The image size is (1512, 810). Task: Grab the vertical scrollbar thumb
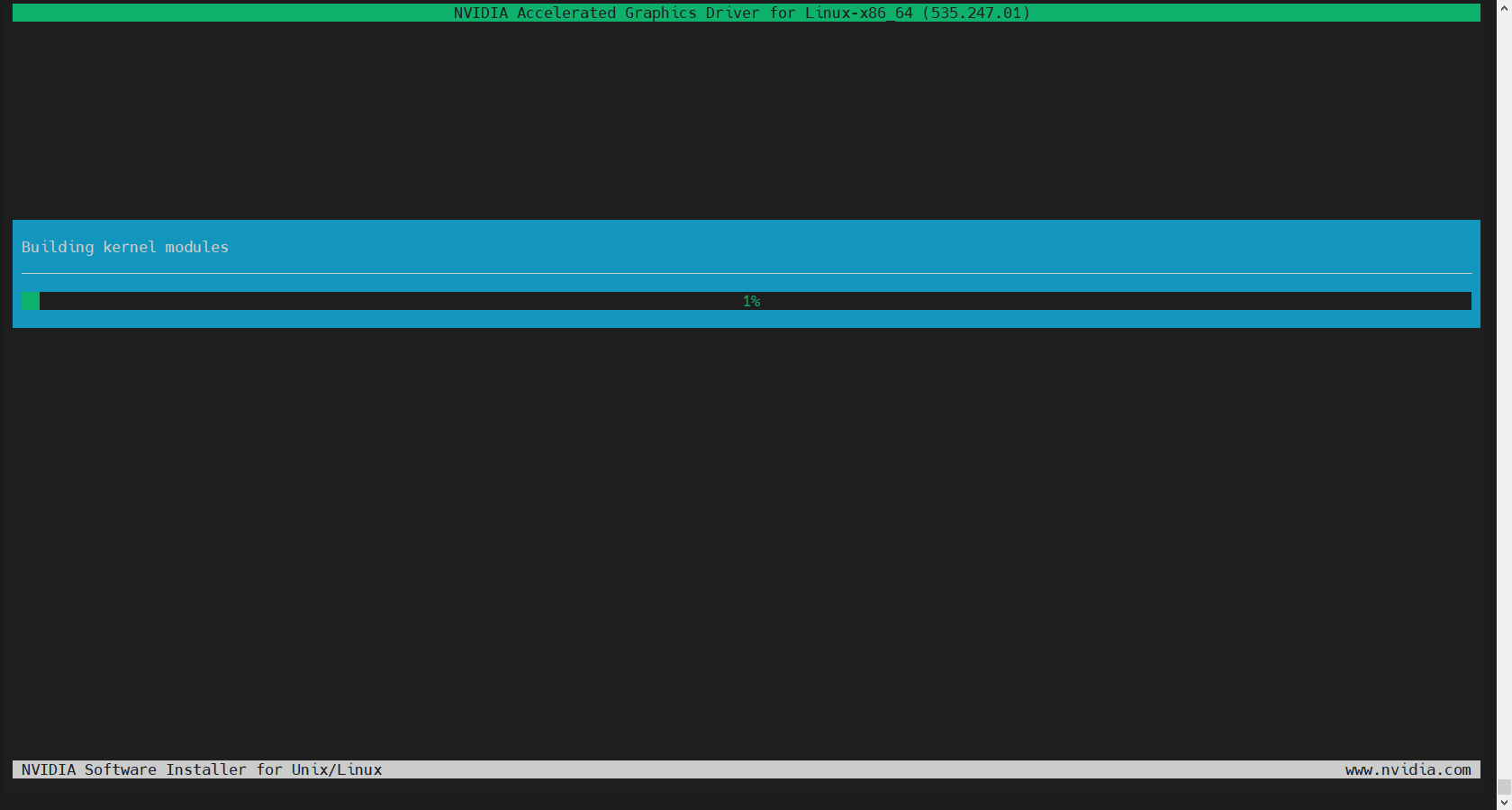pyautogui.click(x=1504, y=787)
